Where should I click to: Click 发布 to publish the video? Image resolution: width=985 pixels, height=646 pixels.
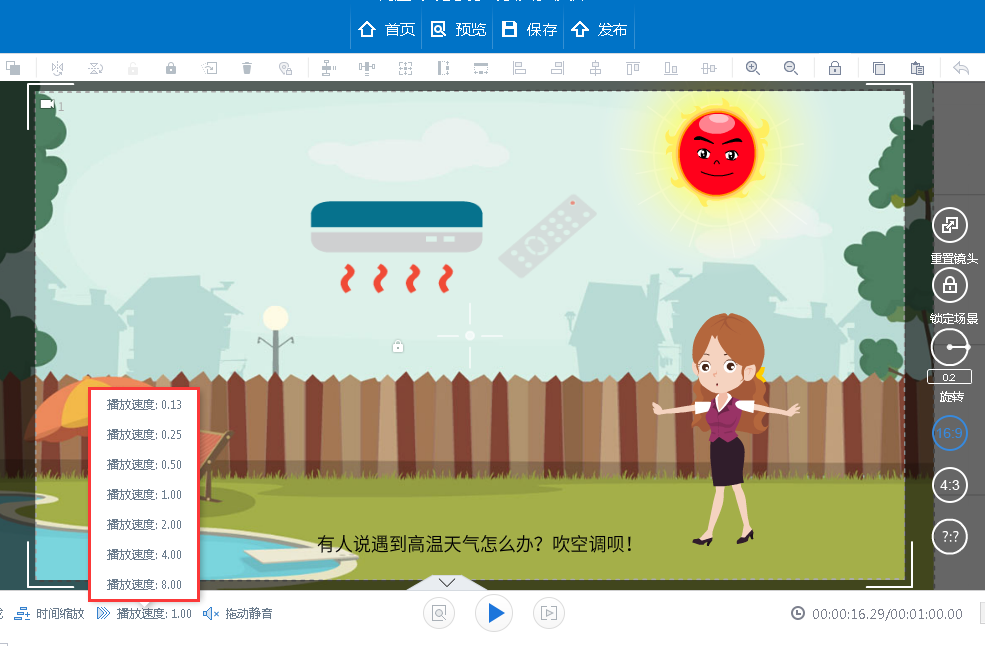point(598,29)
